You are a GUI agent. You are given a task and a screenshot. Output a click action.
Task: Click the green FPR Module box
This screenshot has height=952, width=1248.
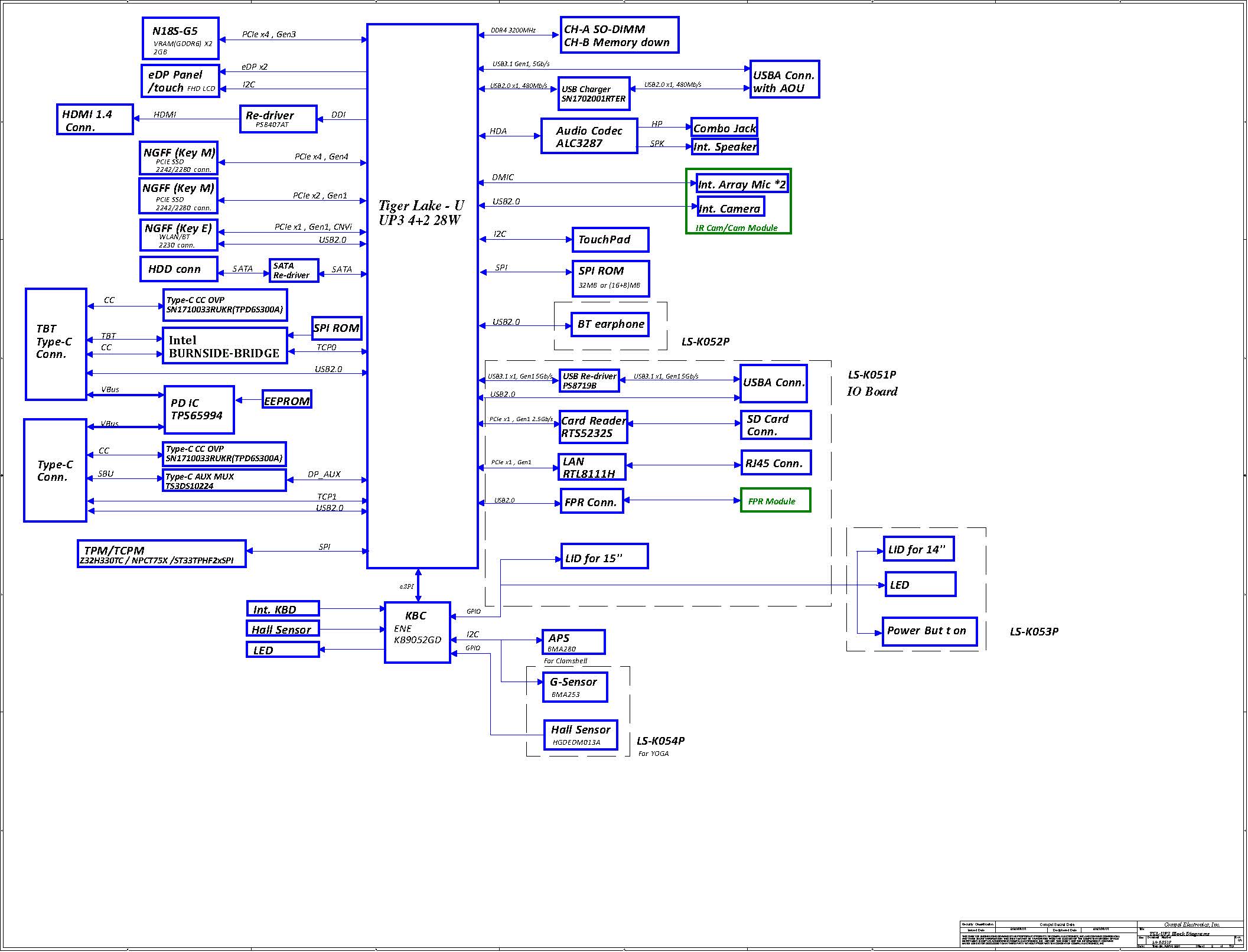(775, 501)
